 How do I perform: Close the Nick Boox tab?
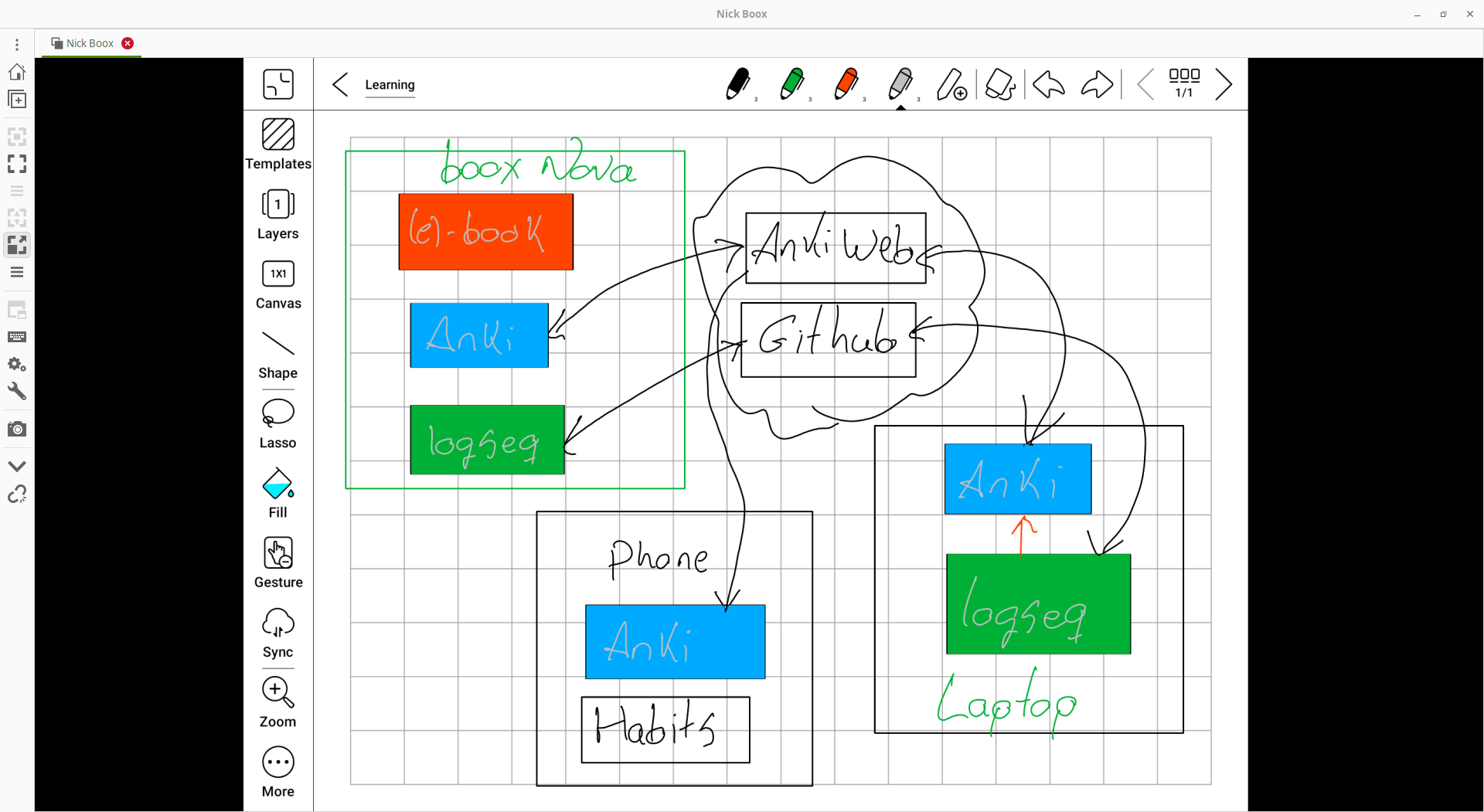(x=128, y=43)
